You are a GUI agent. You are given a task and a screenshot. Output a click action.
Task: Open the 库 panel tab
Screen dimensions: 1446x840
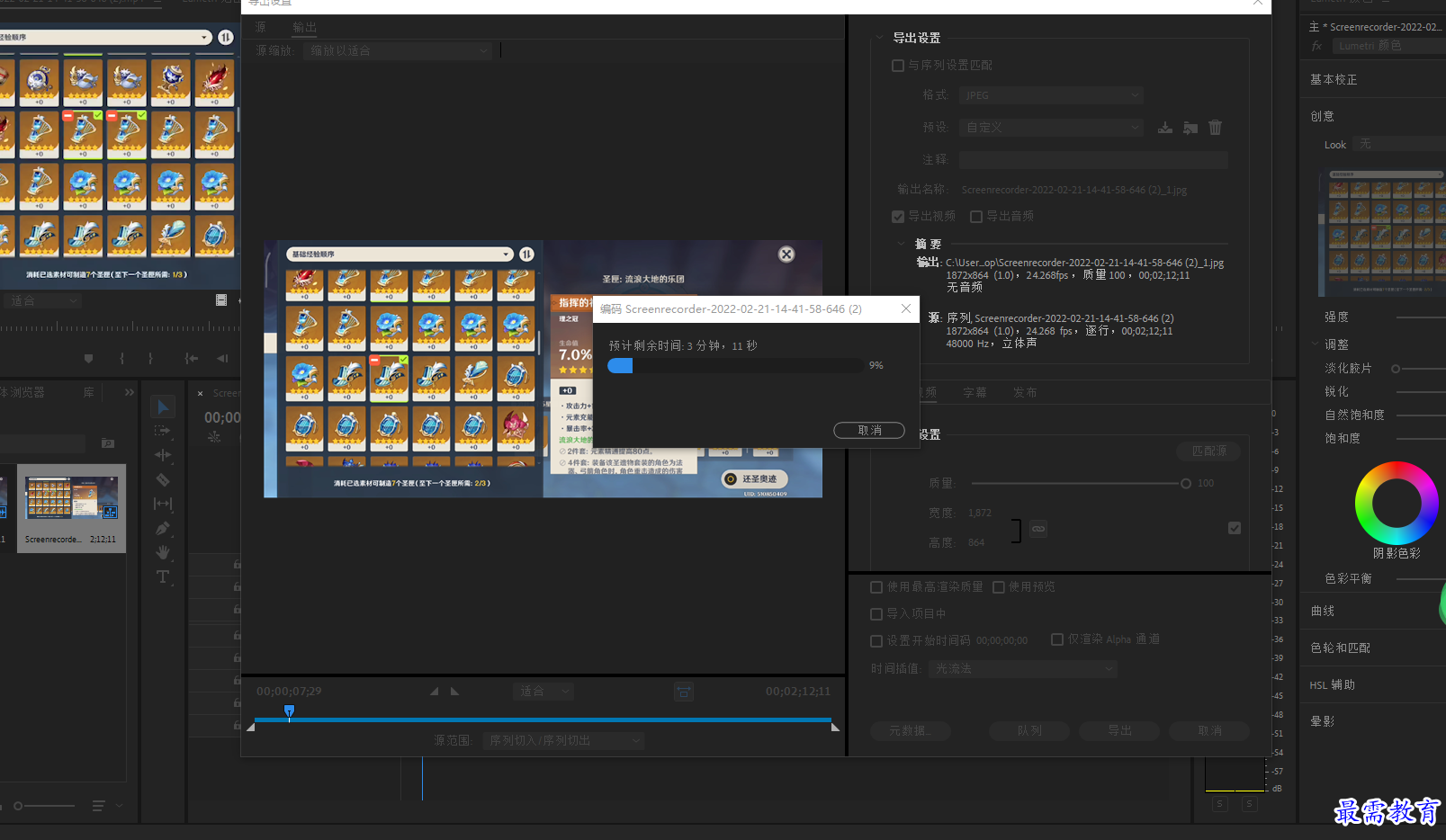pyautogui.click(x=88, y=393)
